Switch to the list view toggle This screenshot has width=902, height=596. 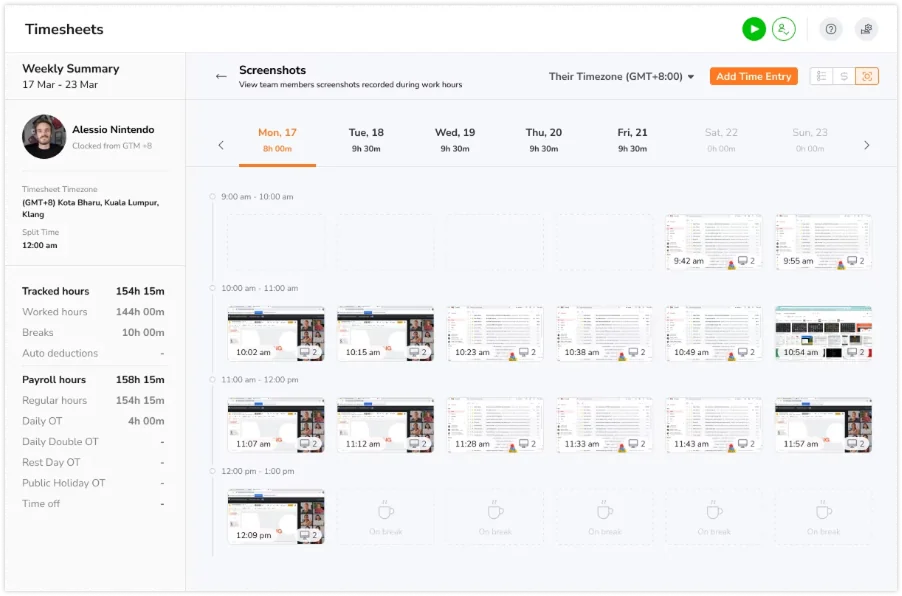tap(821, 76)
